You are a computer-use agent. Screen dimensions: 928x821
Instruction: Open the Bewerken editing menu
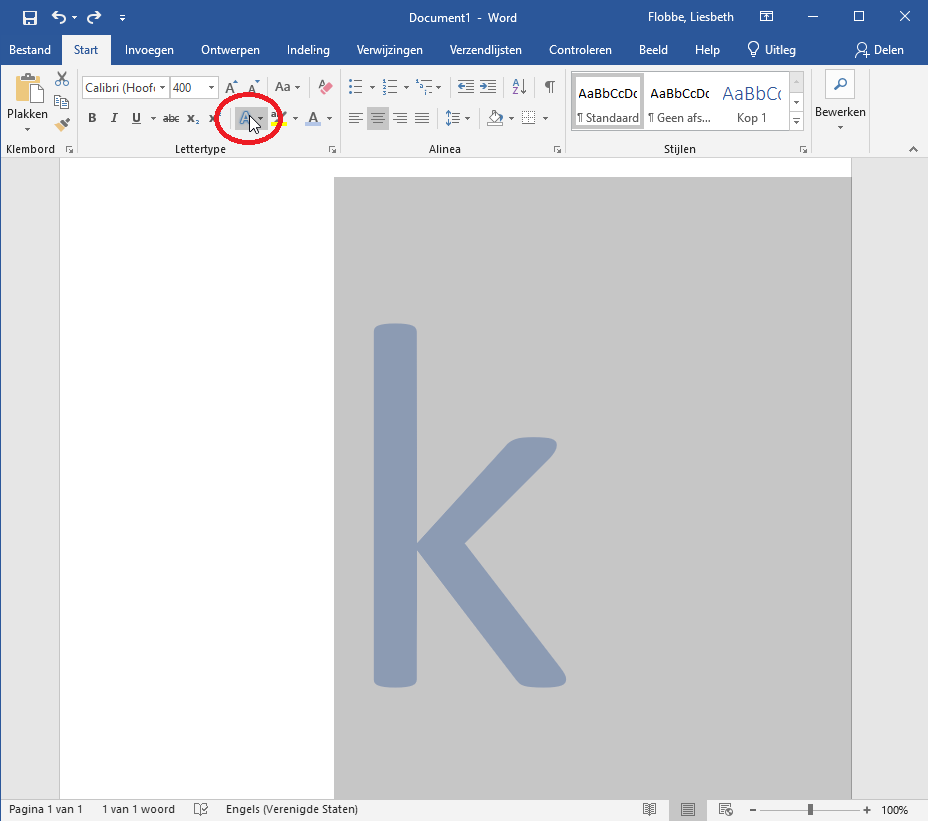[x=840, y=102]
